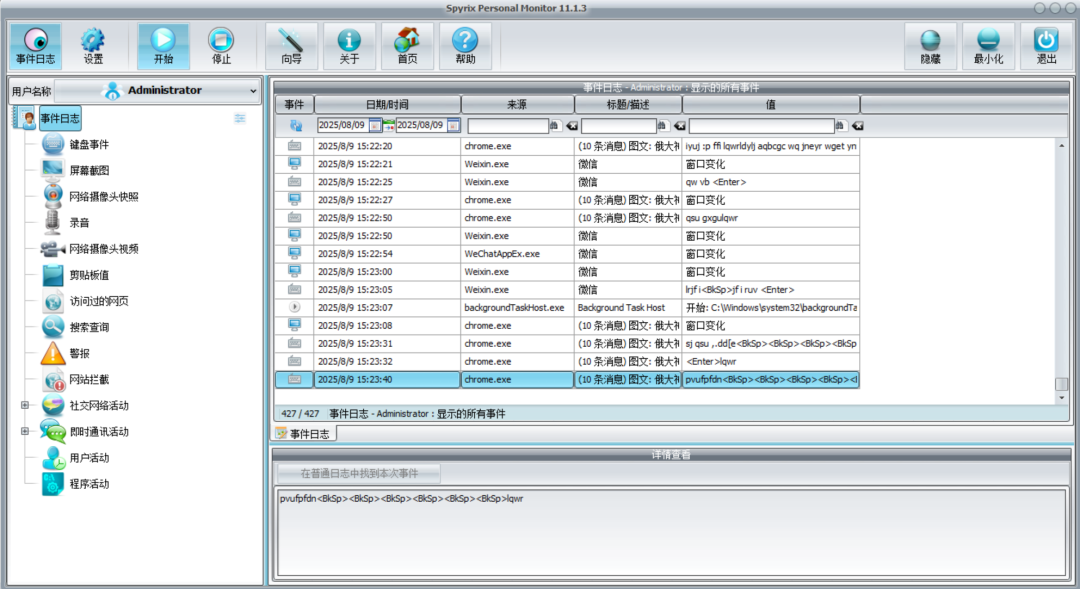Screen dimensions: 1080x589
Task: Click binoculars search icon beside 来源 filter
Action: tap(555, 125)
